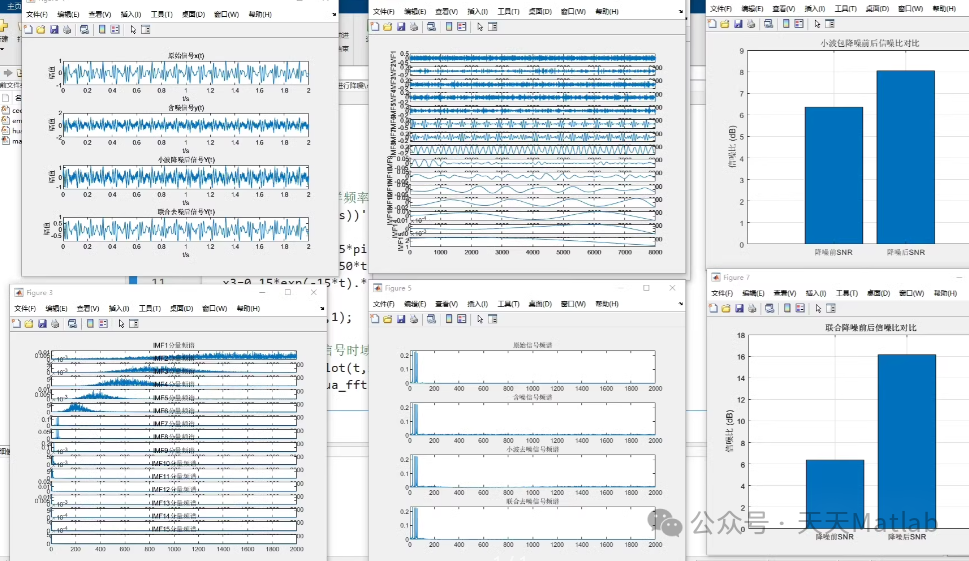Open 帮助(H) menu in IMF time-domain figure window
Screen dimensions: 969x561
click(x=607, y=12)
